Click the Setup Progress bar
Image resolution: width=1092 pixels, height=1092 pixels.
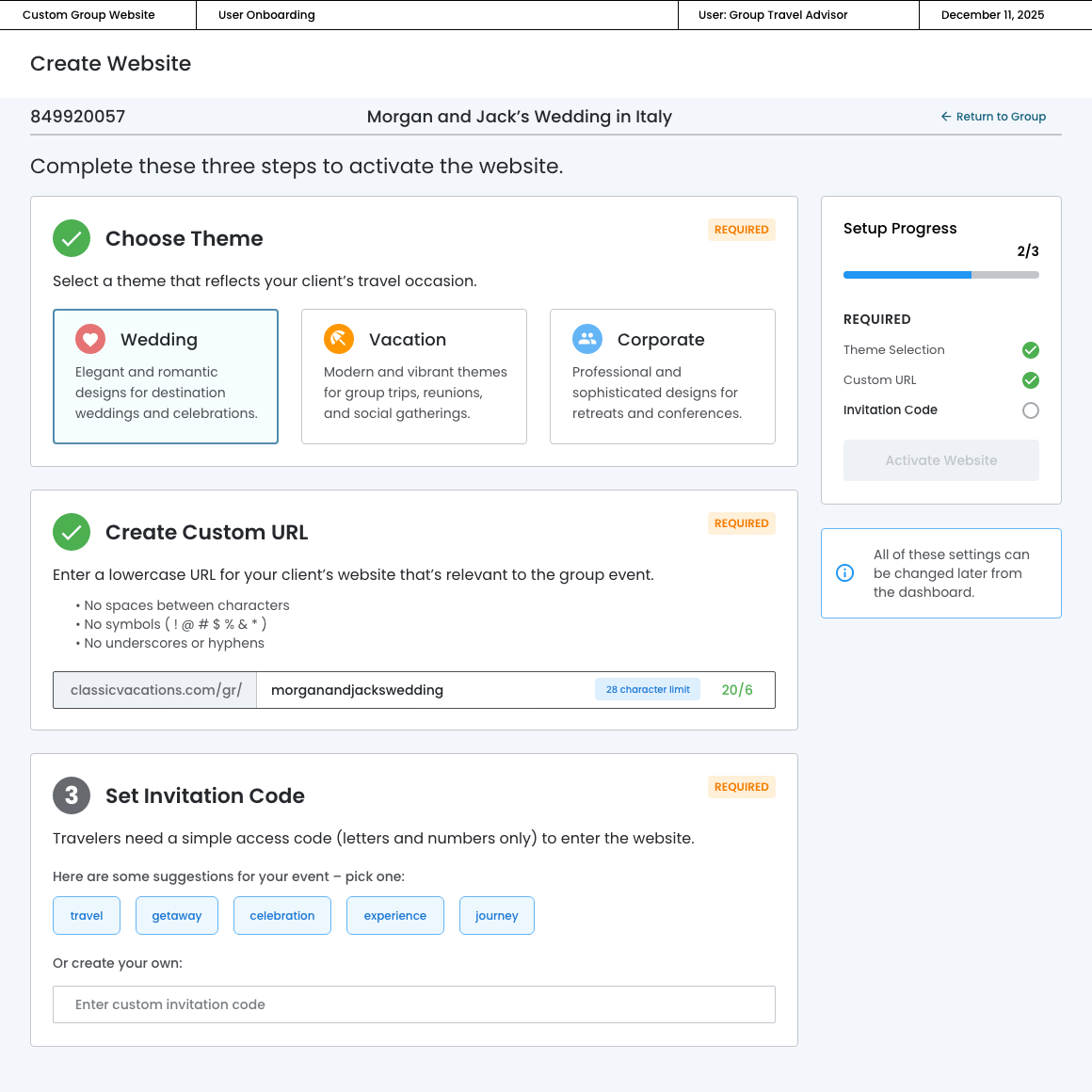click(x=941, y=275)
